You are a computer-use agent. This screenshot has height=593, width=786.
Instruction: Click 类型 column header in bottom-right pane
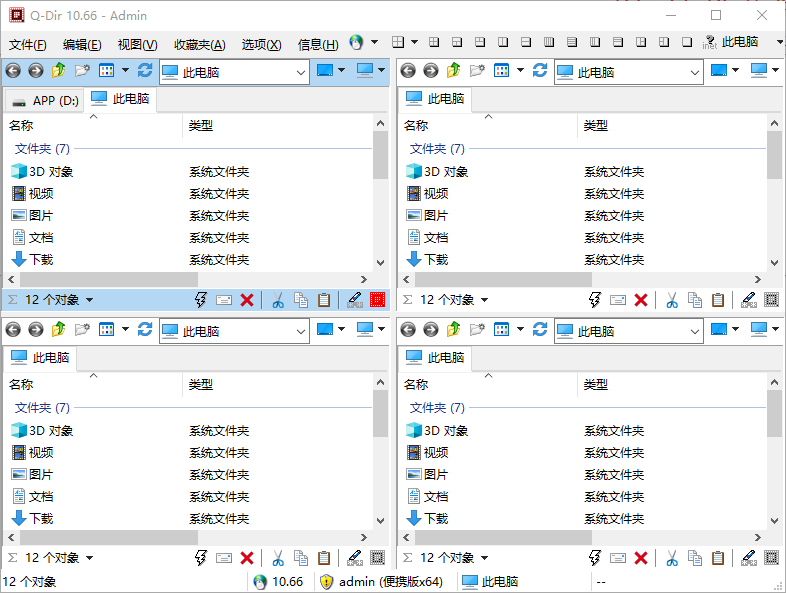tap(596, 384)
